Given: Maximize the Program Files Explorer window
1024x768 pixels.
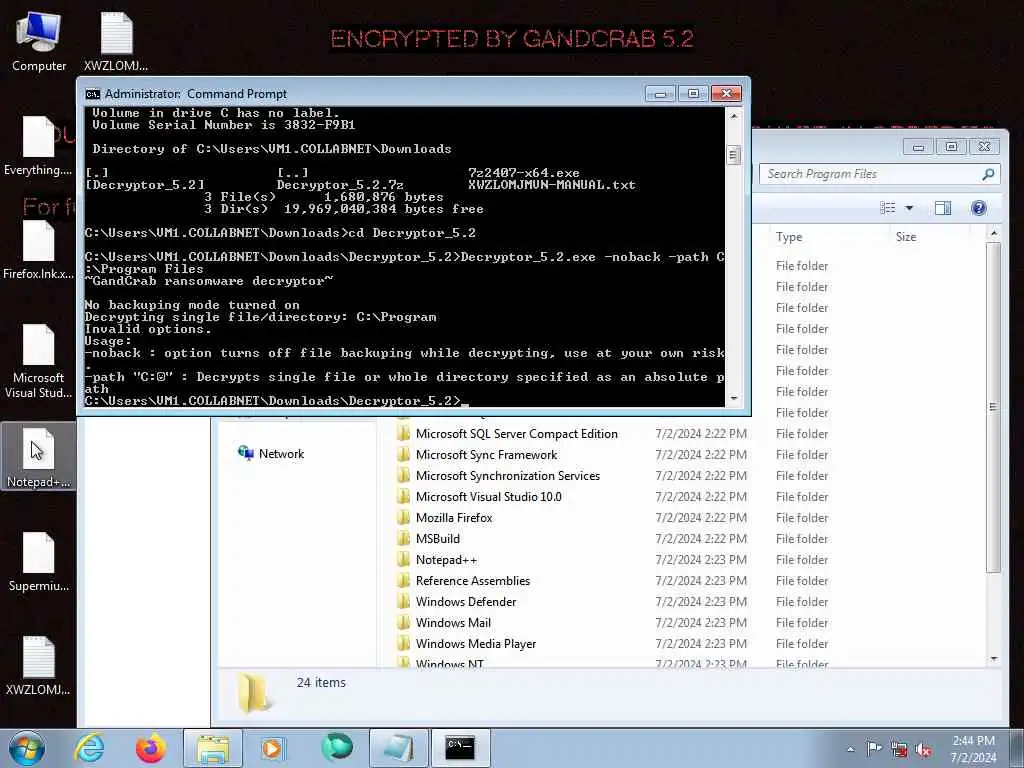Looking at the screenshot, I should (x=951, y=147).
